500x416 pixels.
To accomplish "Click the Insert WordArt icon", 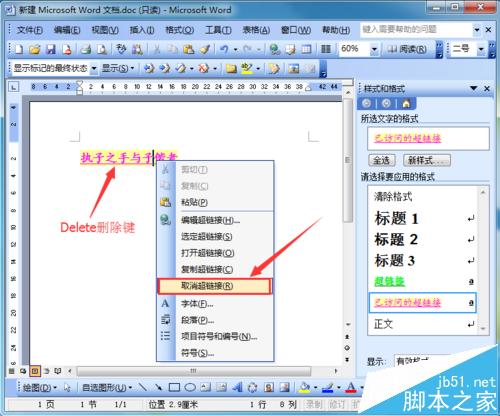I will [x=237, y=387].
